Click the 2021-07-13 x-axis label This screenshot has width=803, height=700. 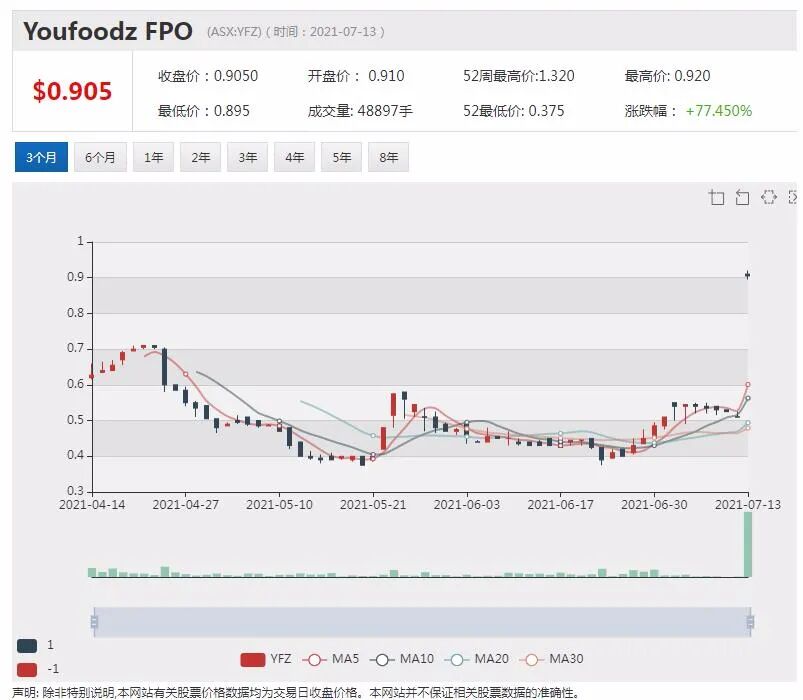tap(748, 505)
